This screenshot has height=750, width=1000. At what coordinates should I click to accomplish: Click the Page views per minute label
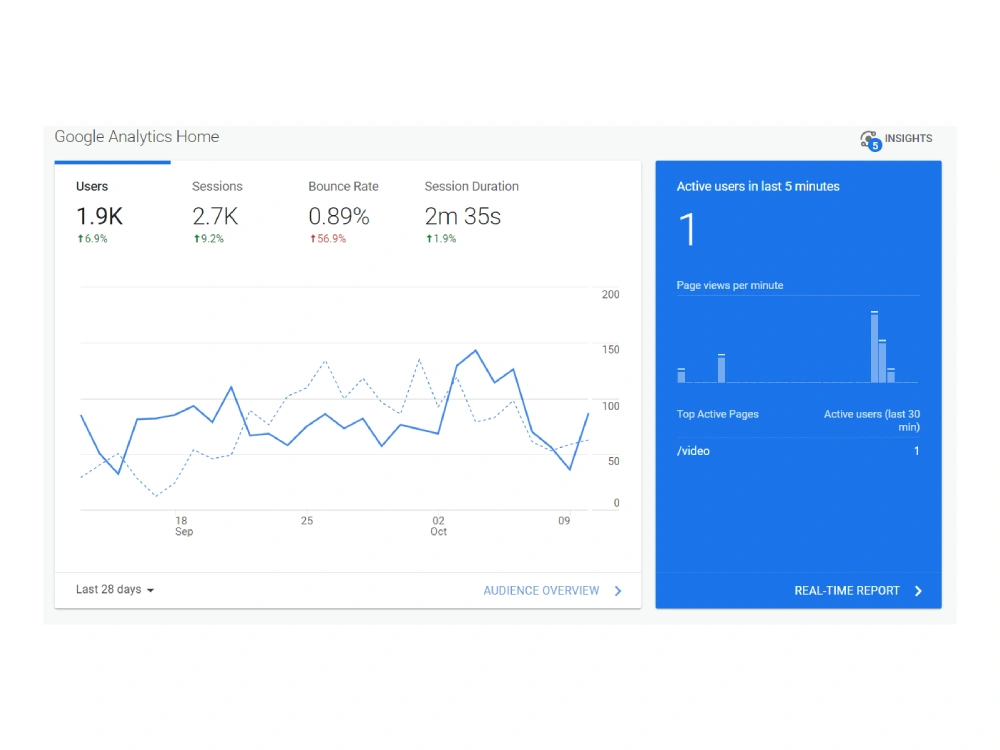[730, 285]
